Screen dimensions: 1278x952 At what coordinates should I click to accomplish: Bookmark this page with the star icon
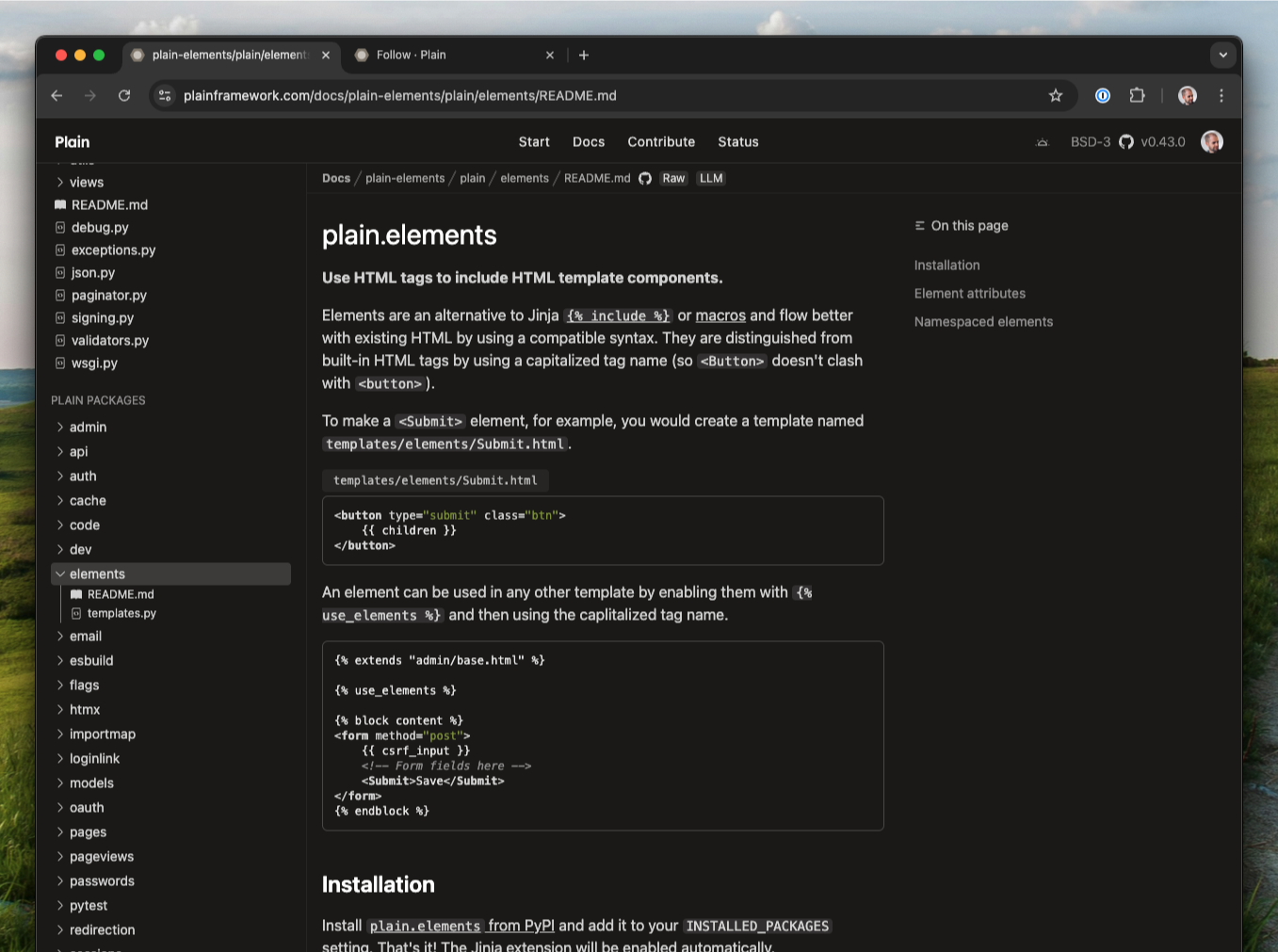(x=1056, y=95)
